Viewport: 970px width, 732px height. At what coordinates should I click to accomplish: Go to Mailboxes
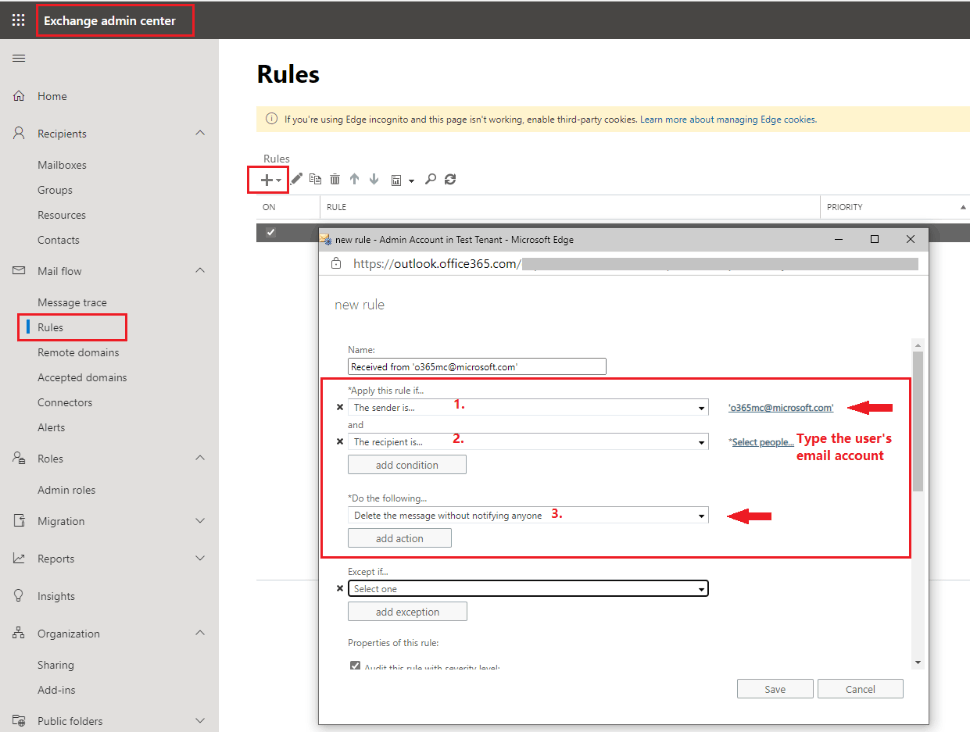tap(62, 165)
